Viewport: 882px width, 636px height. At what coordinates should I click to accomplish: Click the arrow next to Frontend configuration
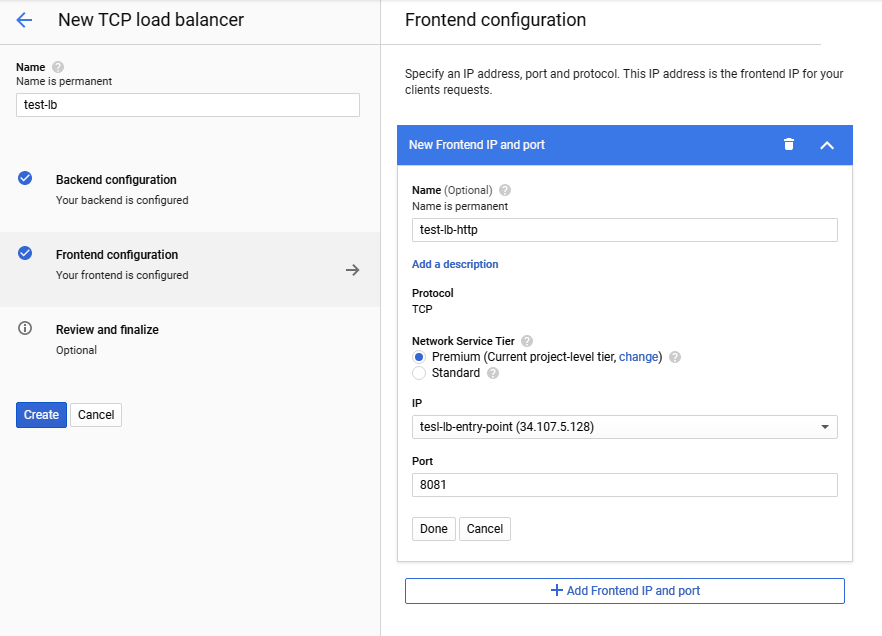[x=352, y=269]
